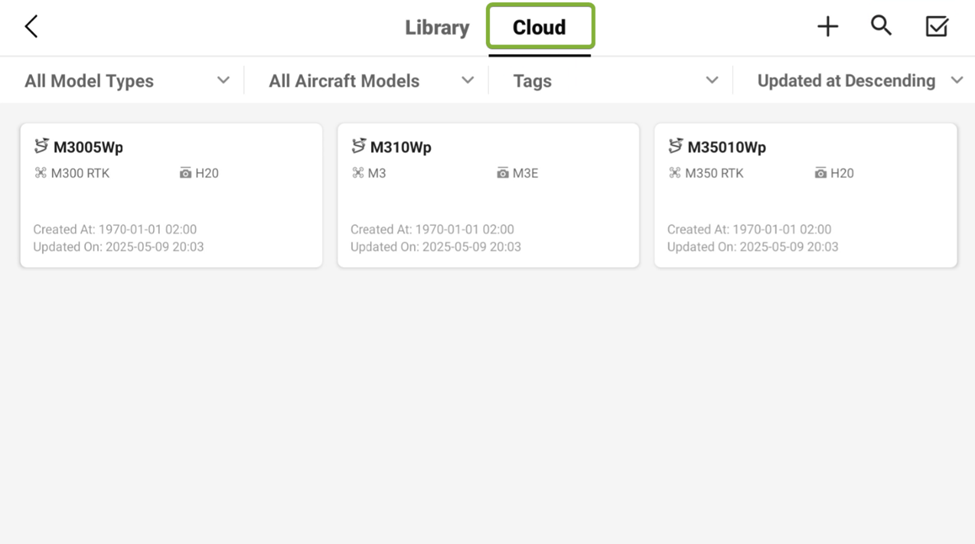Click drone icon next to M300 RTK
Viewport: 975px width, 544px height.
point(40,172)
